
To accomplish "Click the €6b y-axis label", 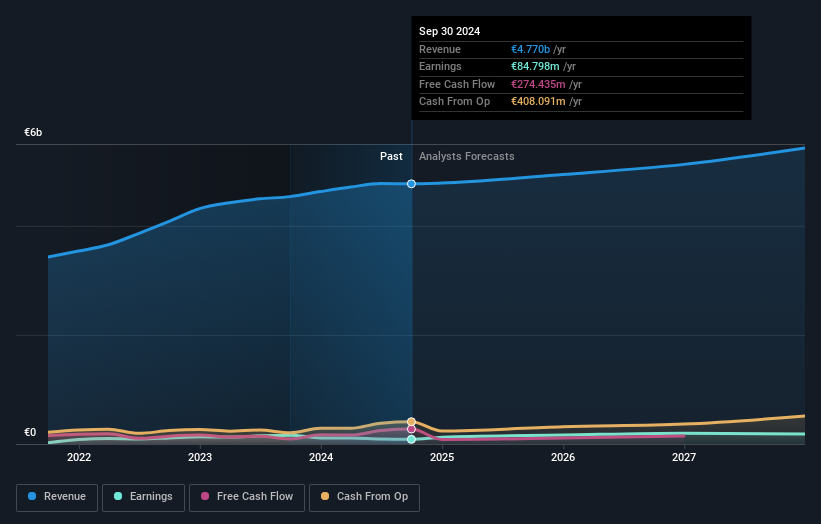I will click(33, 132).
